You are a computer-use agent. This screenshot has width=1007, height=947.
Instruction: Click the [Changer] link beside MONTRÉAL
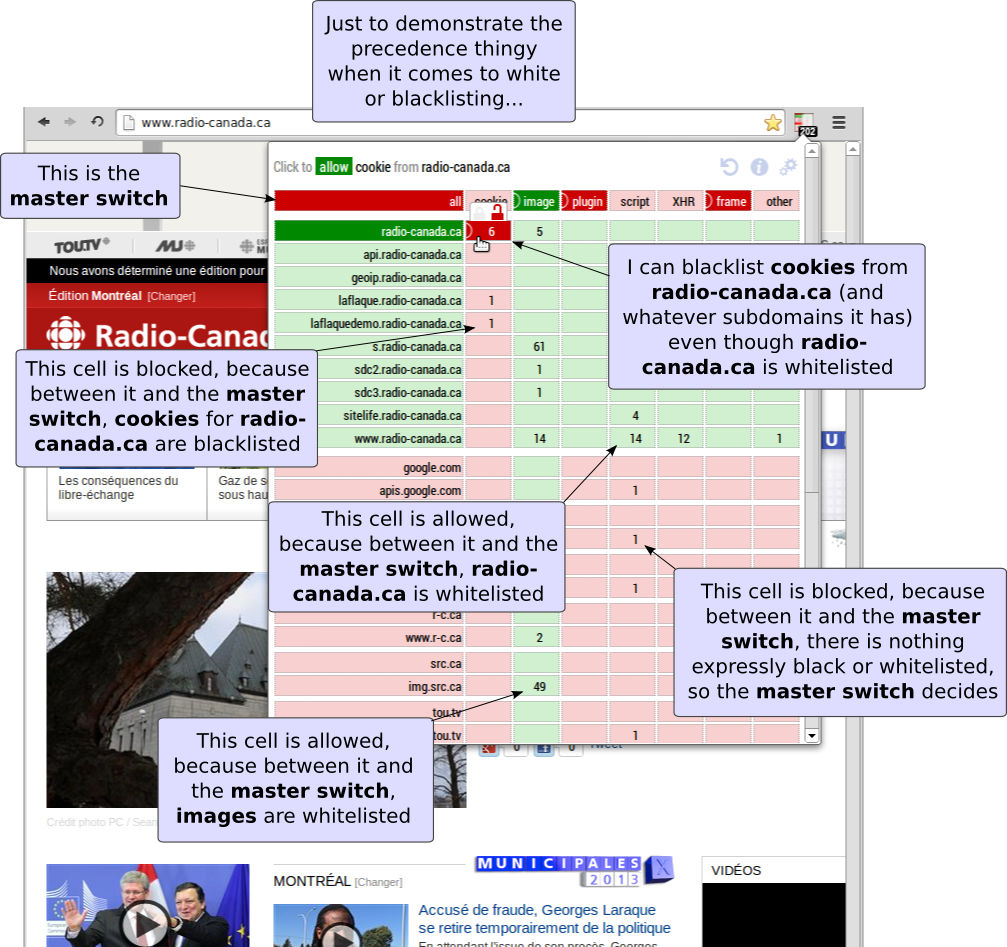tap(378, 882)
